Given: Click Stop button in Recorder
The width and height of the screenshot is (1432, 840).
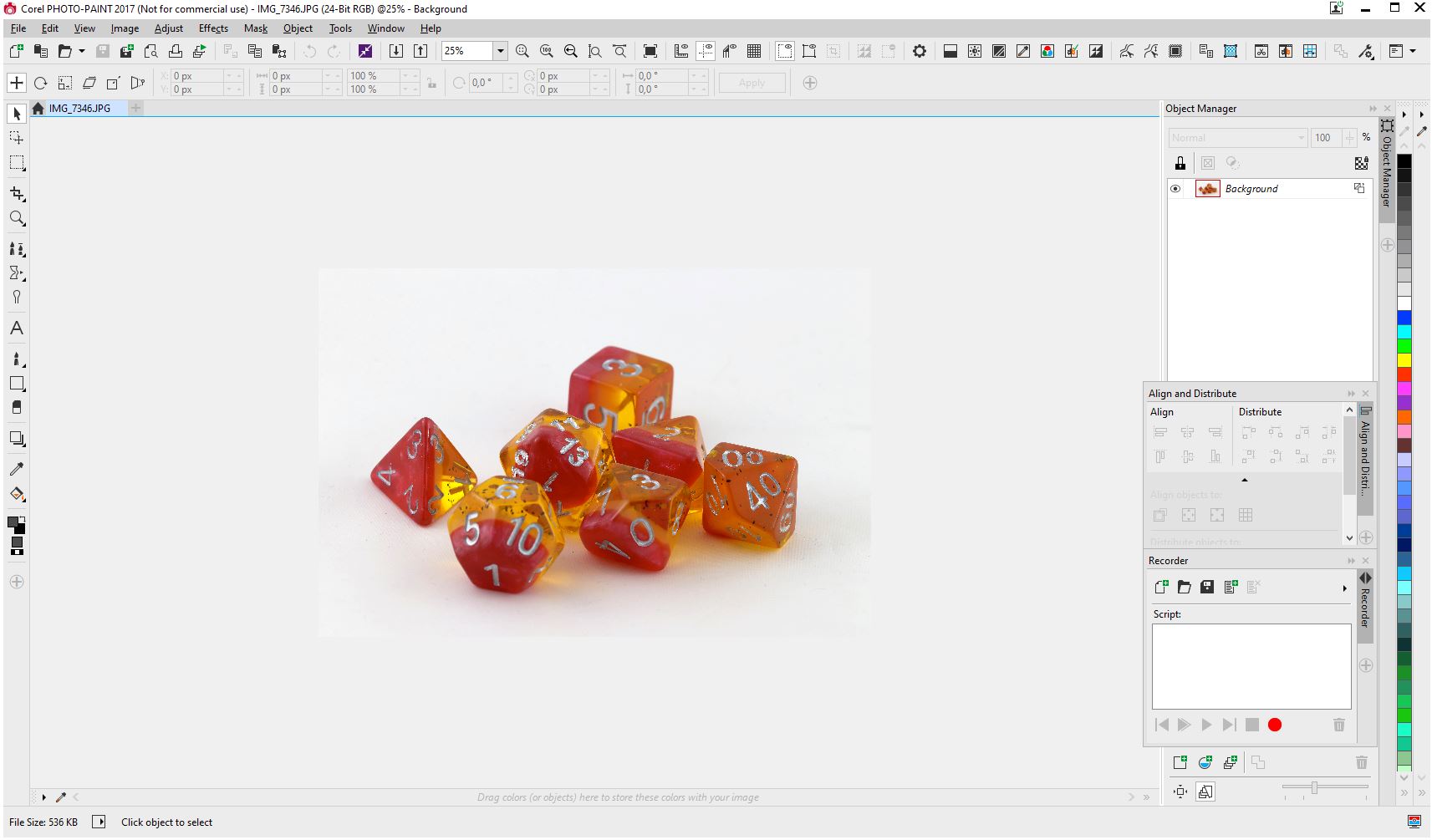Looking at the screenshot, I should [1252, 725].
